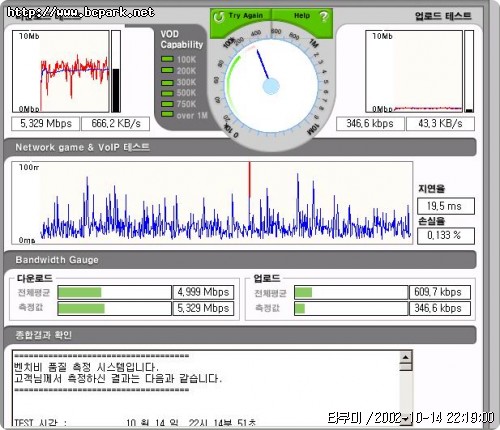Click the over 1M VOD capability indicator
Screen dimensions: 500x430
(167, 115)
